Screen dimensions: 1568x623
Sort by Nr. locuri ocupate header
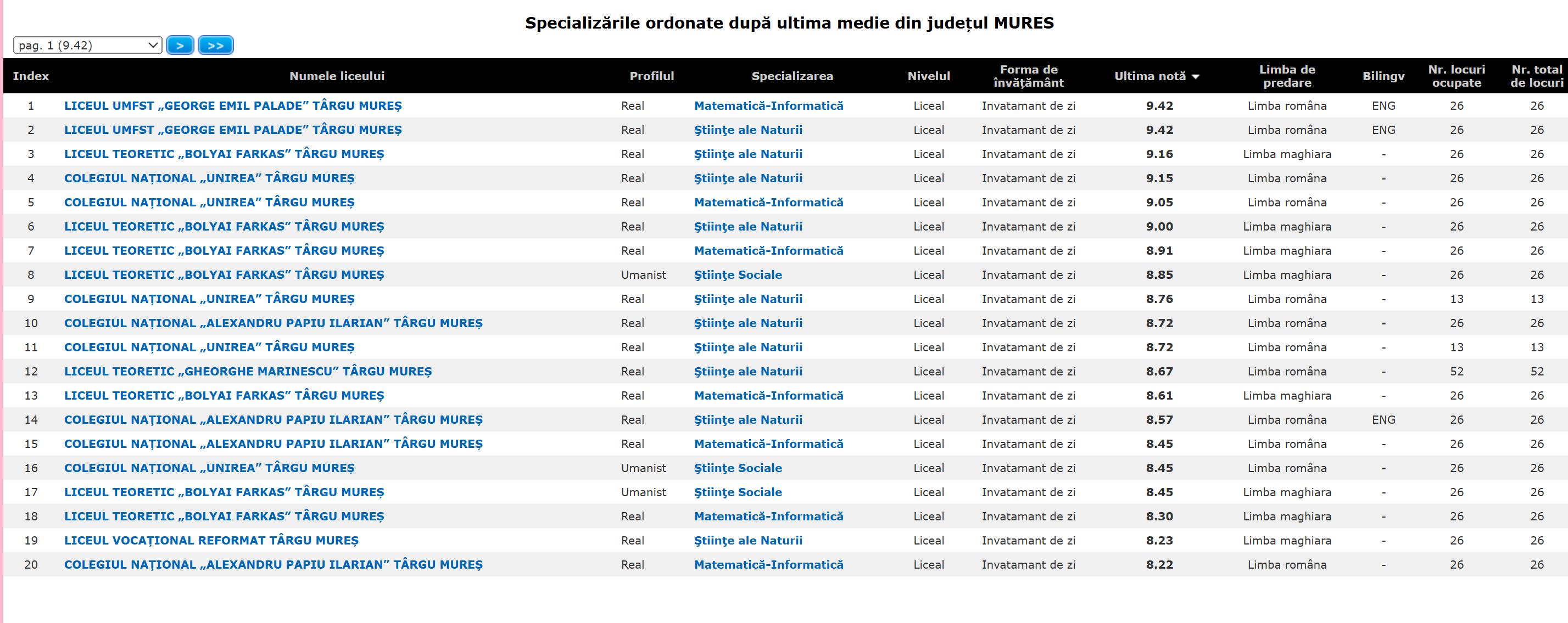click(x=1456, y=76)
